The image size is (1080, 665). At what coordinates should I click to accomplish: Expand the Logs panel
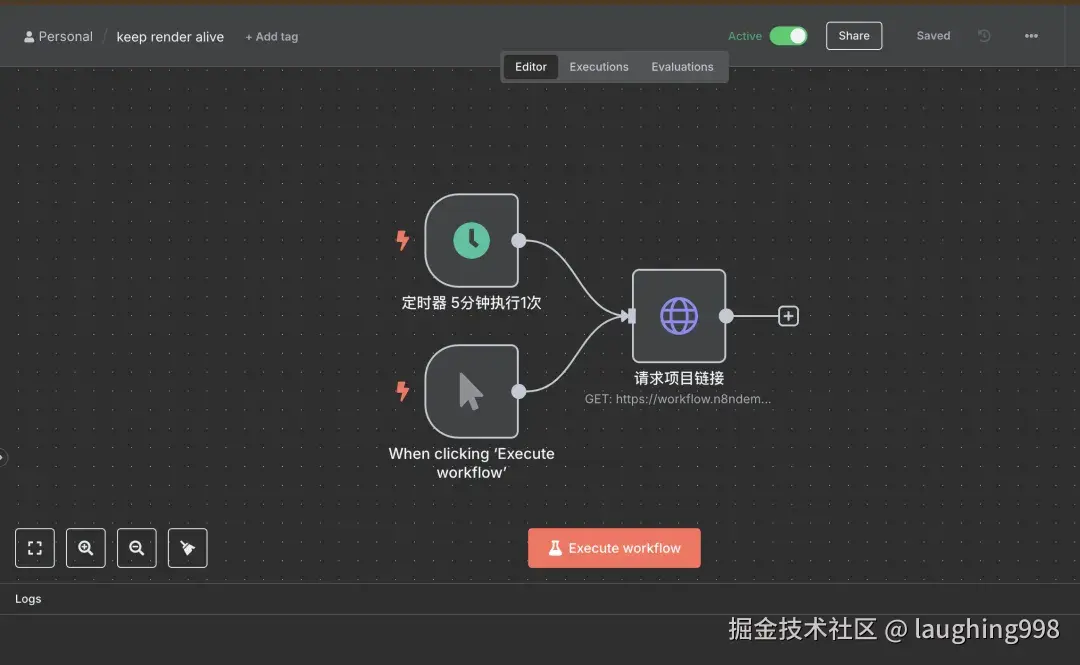[x=28, y=598]
